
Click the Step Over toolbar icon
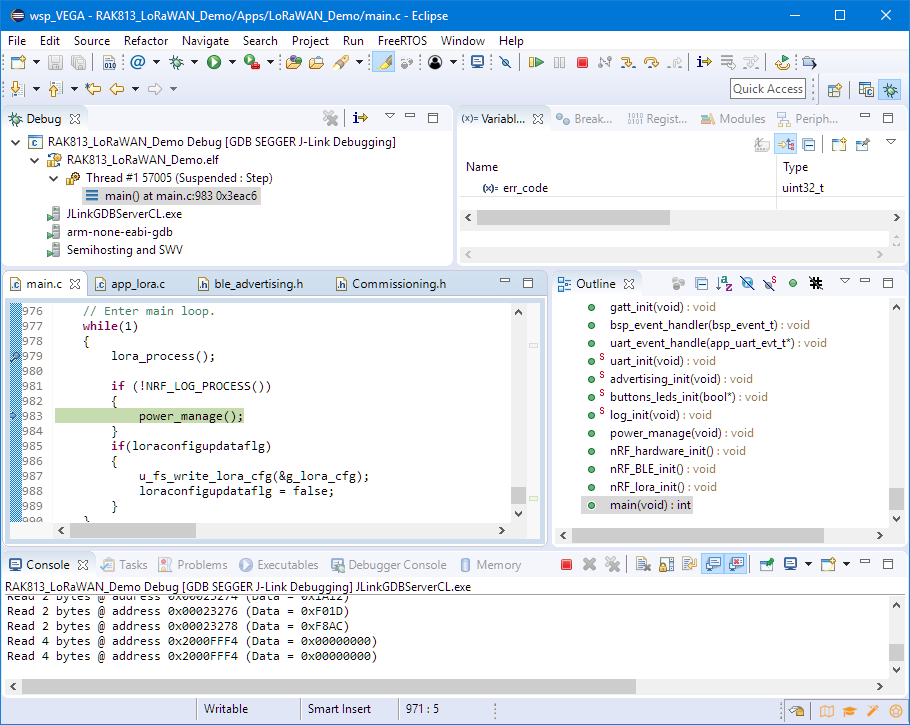(651, 62)
